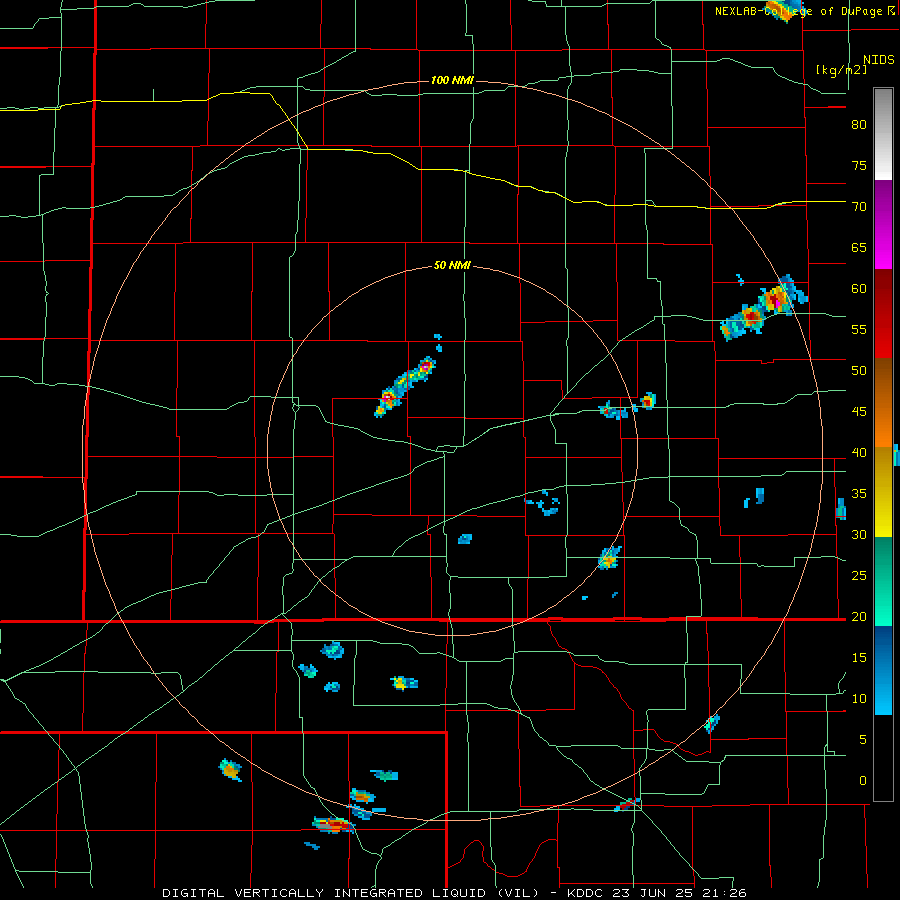Click the "NIDS" label above the legend

(878, 59)
